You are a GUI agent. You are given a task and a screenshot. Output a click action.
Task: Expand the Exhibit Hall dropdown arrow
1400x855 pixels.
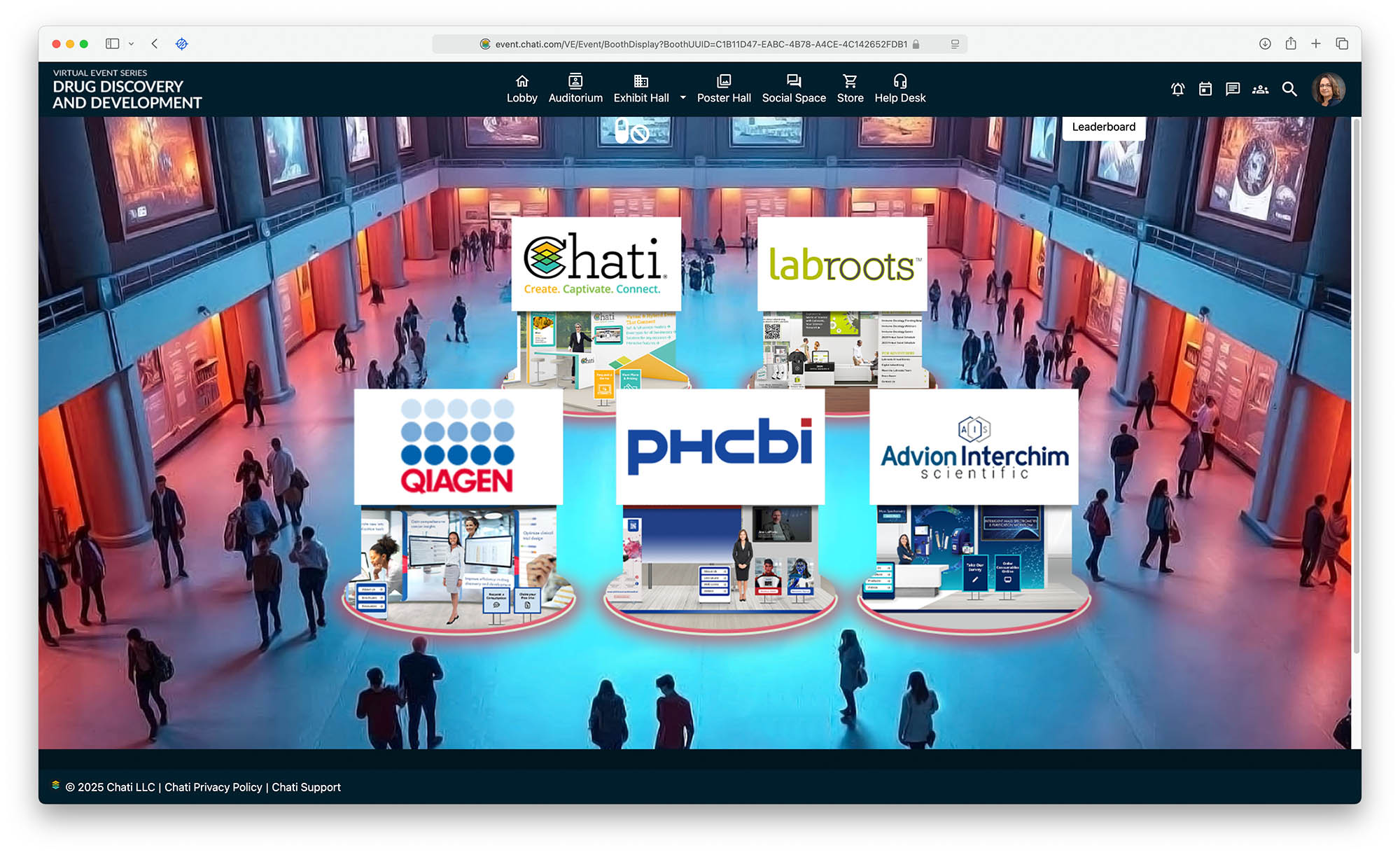coord(682,98)
